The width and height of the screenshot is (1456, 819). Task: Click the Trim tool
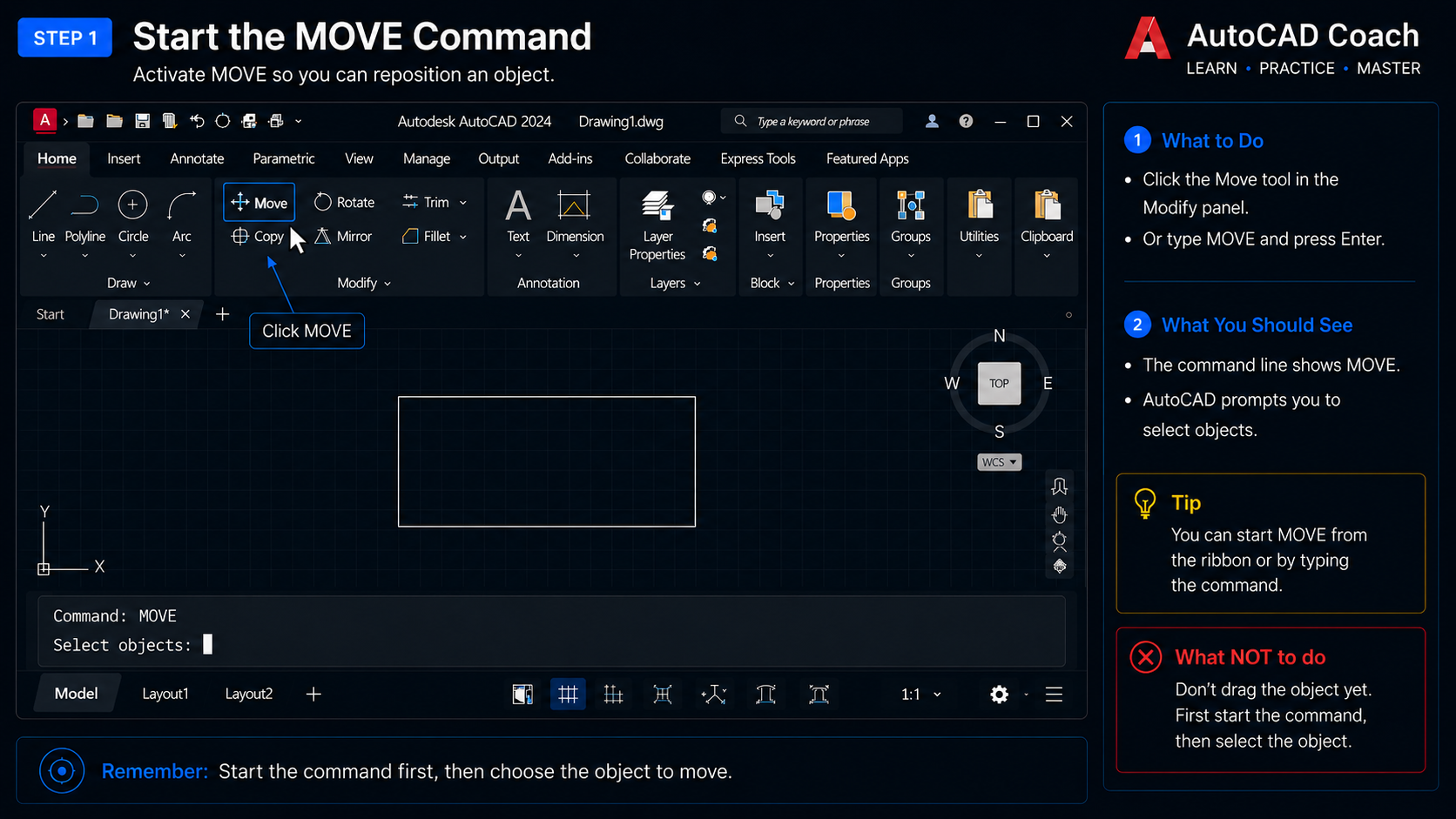click(x=426, y=202)
